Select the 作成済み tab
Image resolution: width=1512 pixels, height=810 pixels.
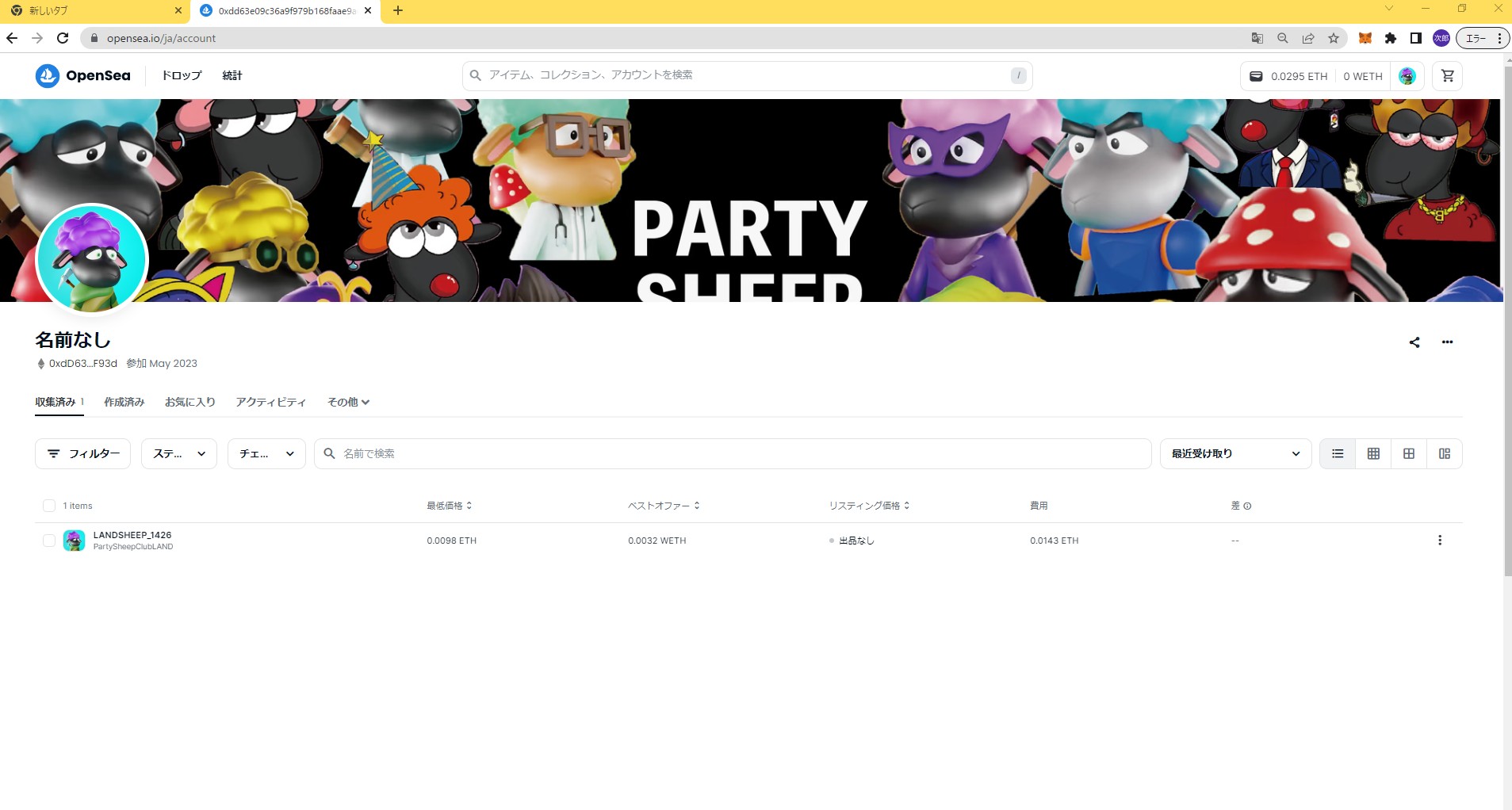[124, 402]
